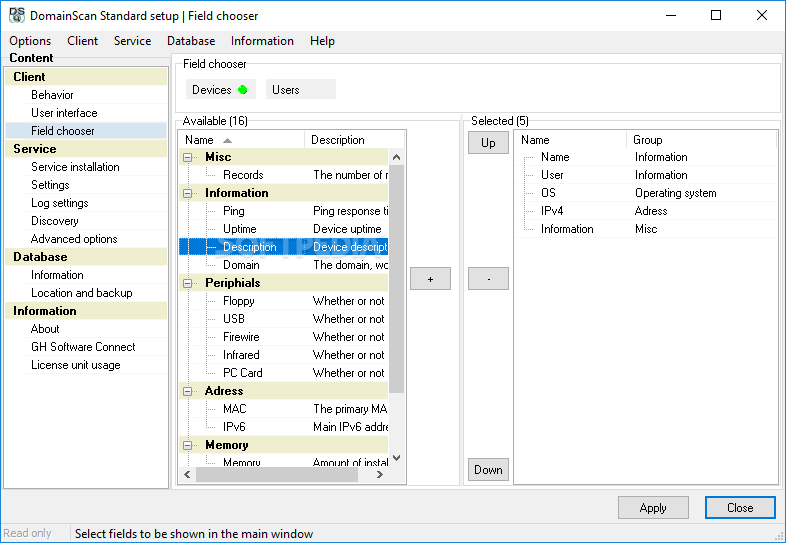Remove field with the minus button
786x543 pixels.
click(488, 279)
